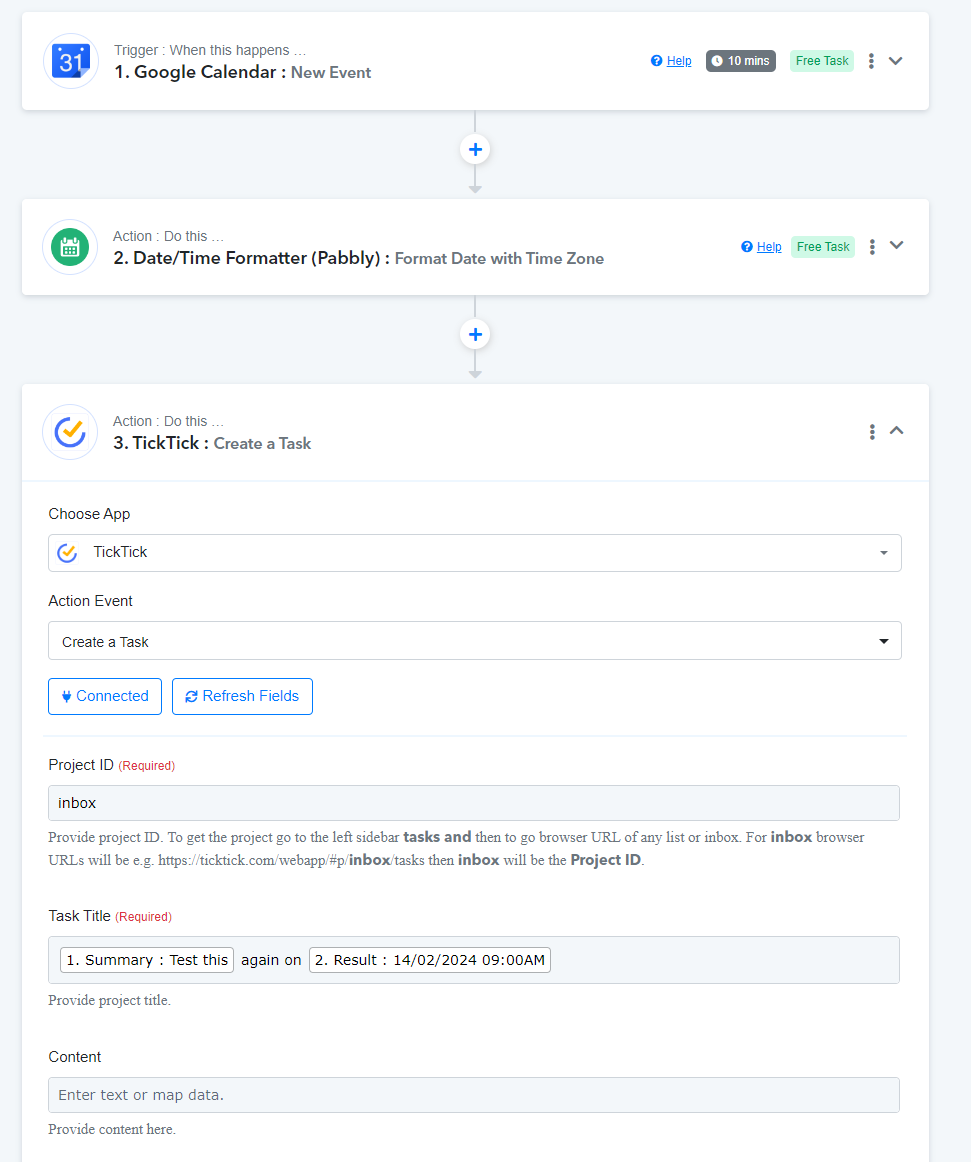The image size is (971, 1162).
Task: Click the Free Task badge on step 2
Action: 823,247
